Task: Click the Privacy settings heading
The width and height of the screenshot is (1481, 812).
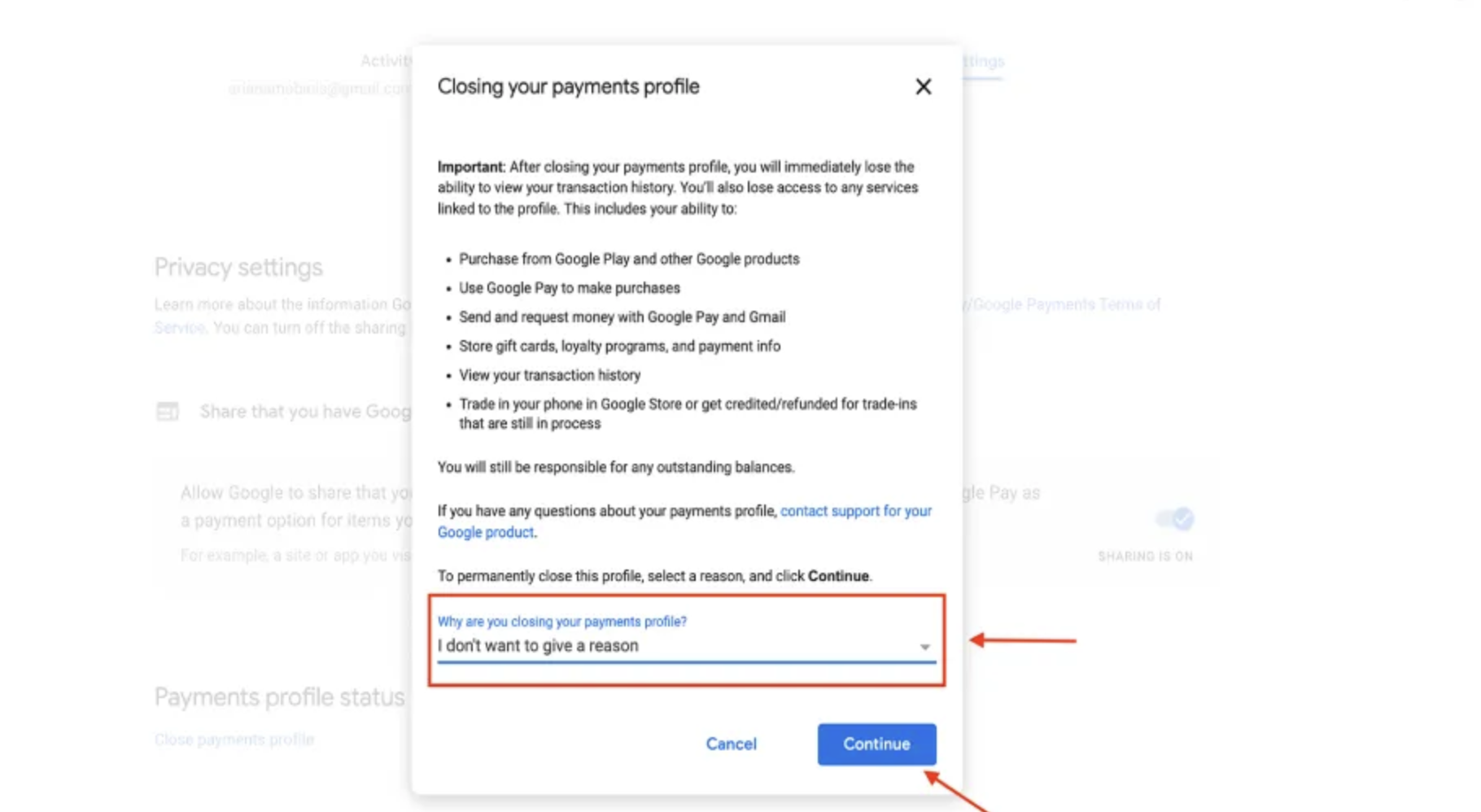Action: pyautogui.click(x=238, y=268)
